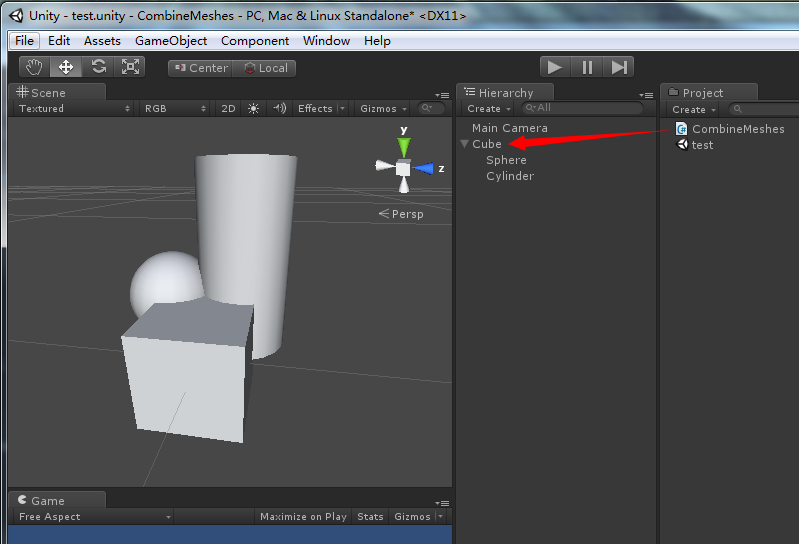Viewport: 799px width, 544px height.
Task: Switch to the Scene tab
Action: click(57, 93)
